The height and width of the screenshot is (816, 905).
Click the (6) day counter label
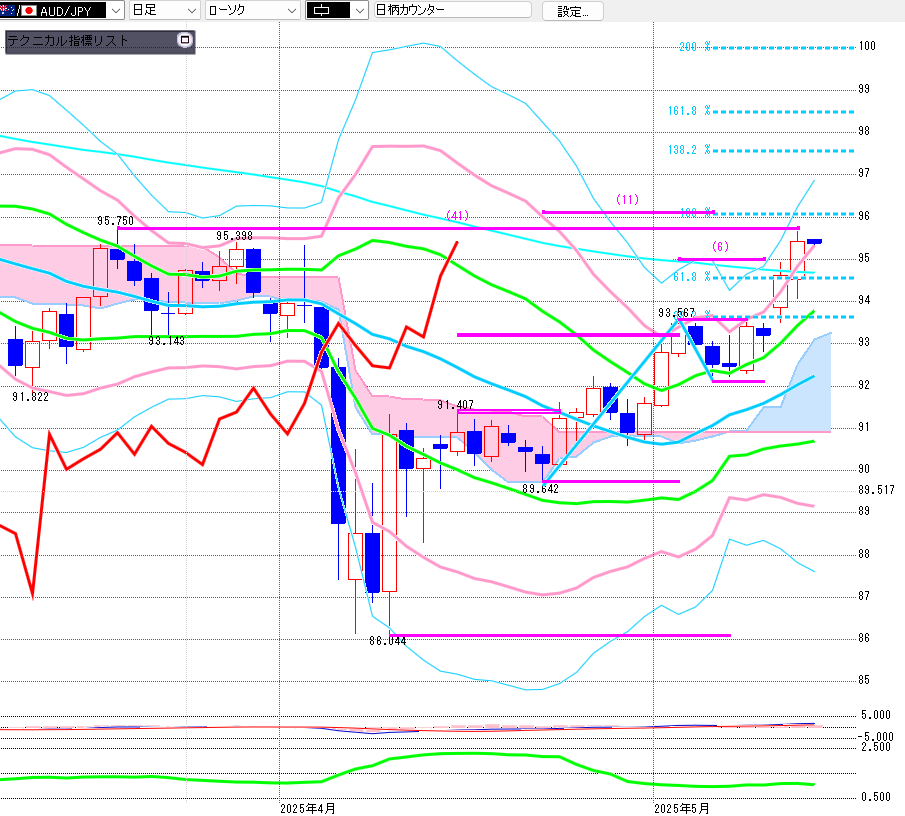click(x=720, y=247)
